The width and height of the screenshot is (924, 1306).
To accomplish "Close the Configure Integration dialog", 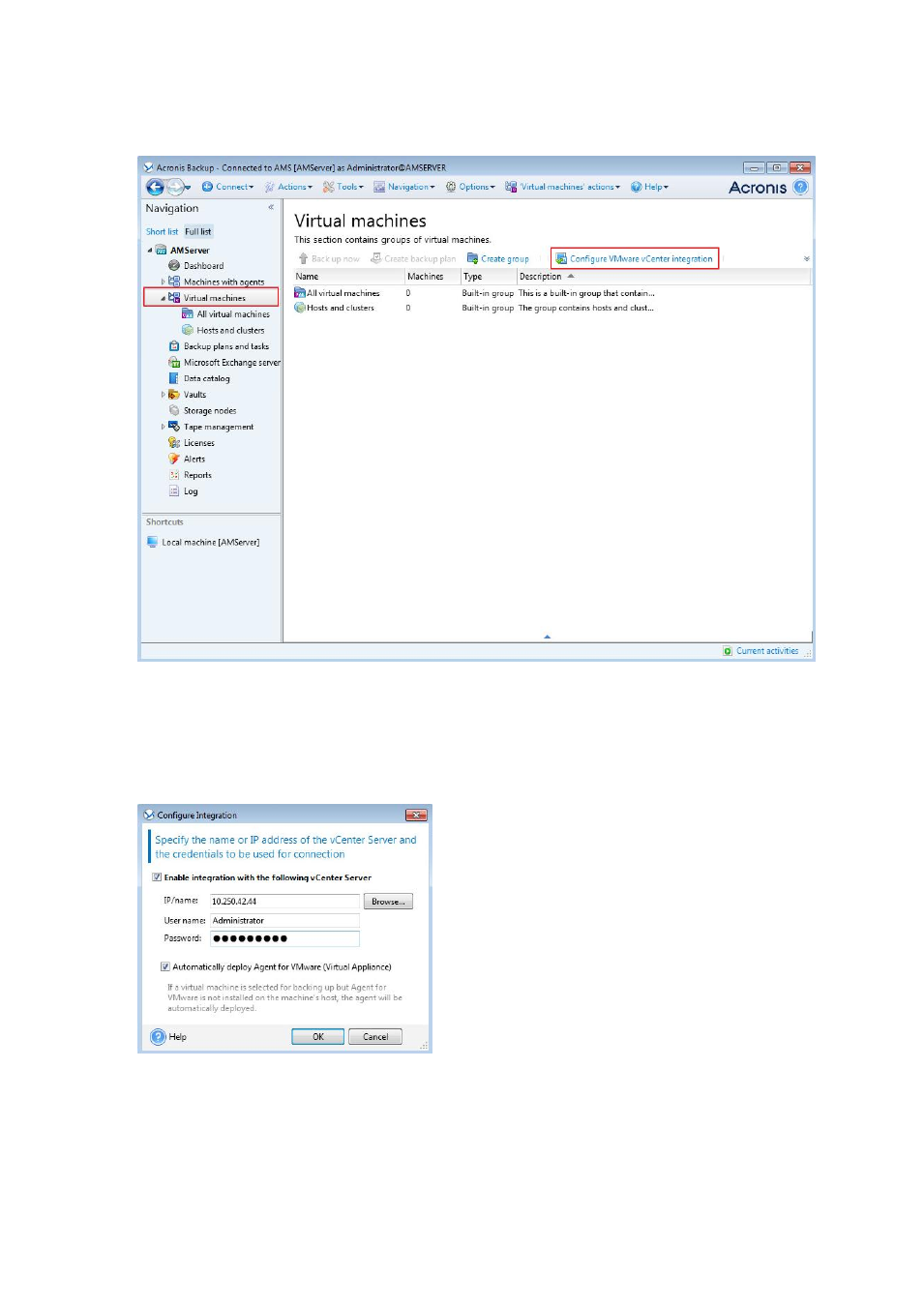I will point(416,815).
